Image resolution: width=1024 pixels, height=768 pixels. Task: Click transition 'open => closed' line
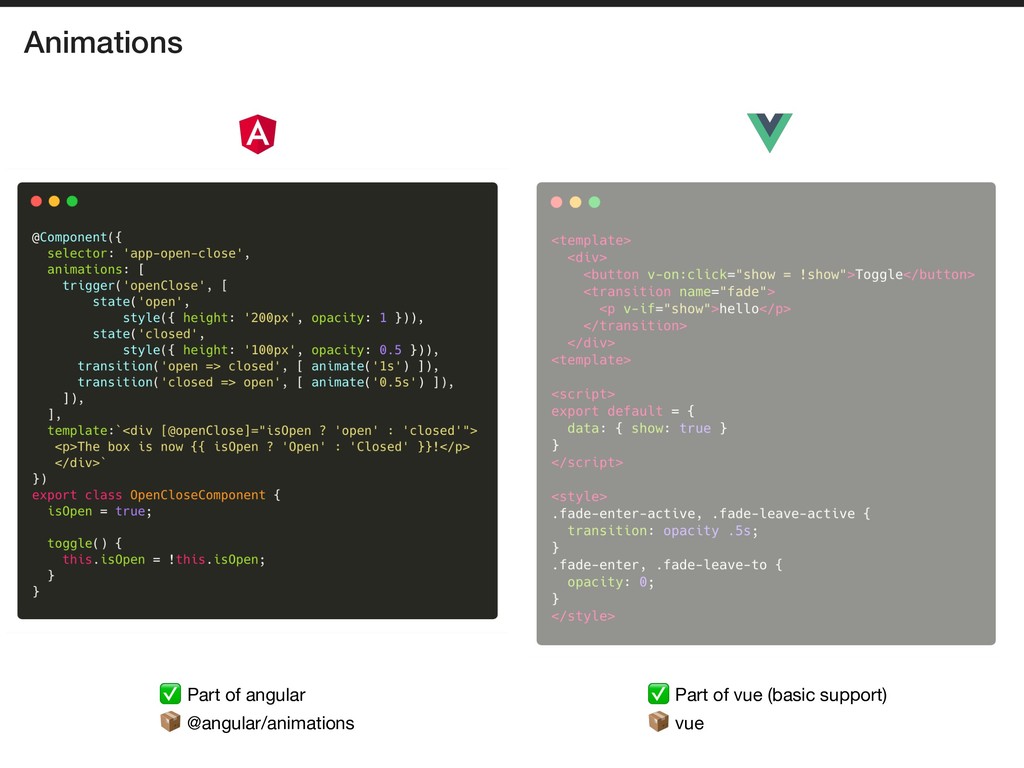click(258, 366)
